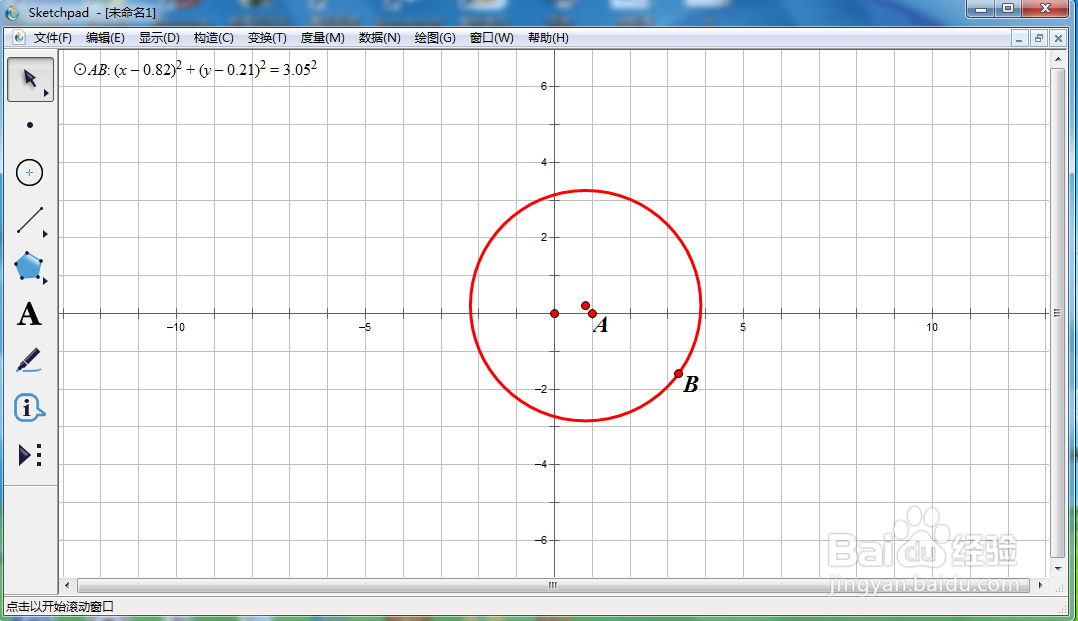The height and width of the screenshot is (621, 1078).
Task: Select the Arrow selection tool
Action: point(30,80)
